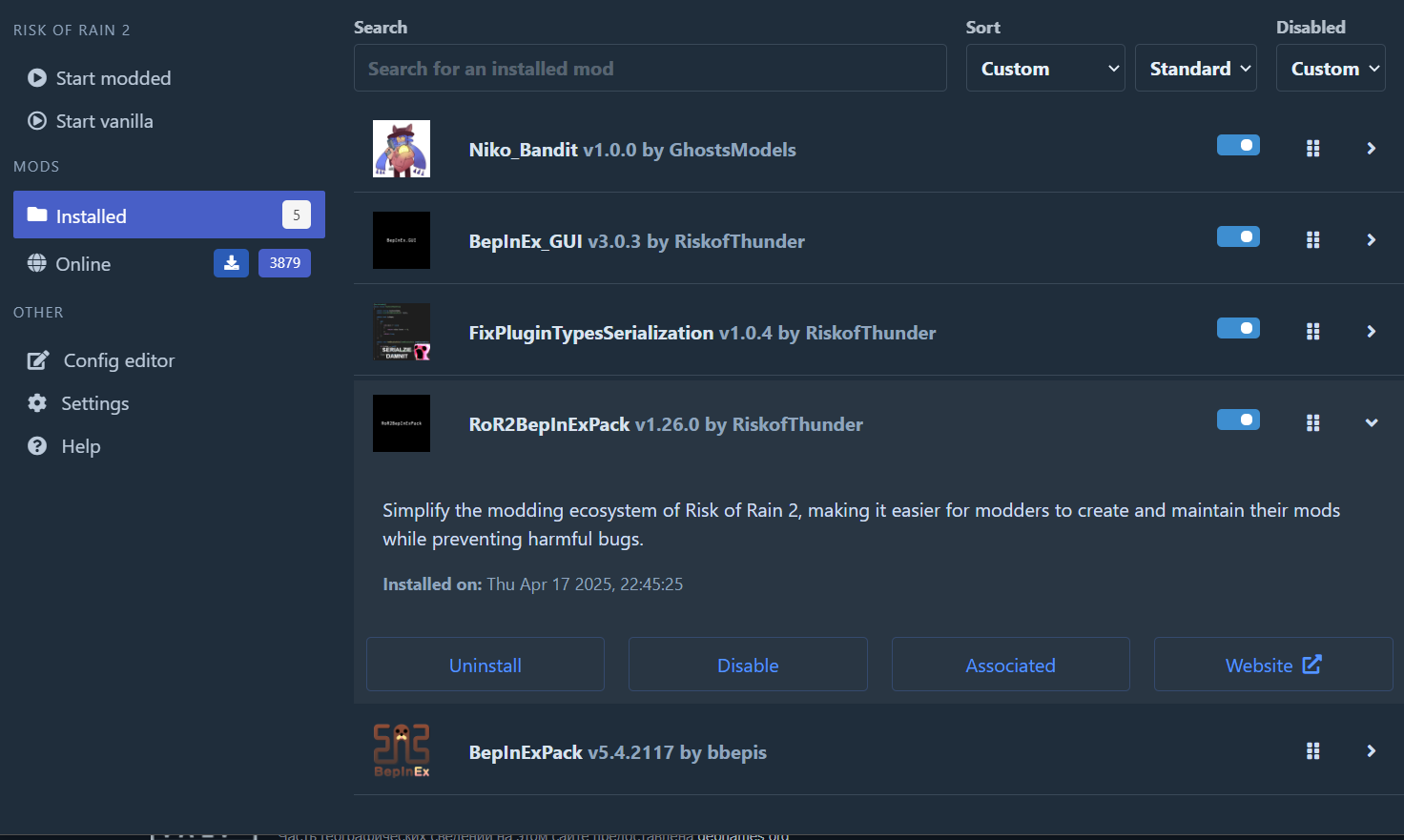Expand the BepInExPack mod details
1404x840 pixels.
[1372, 751]
